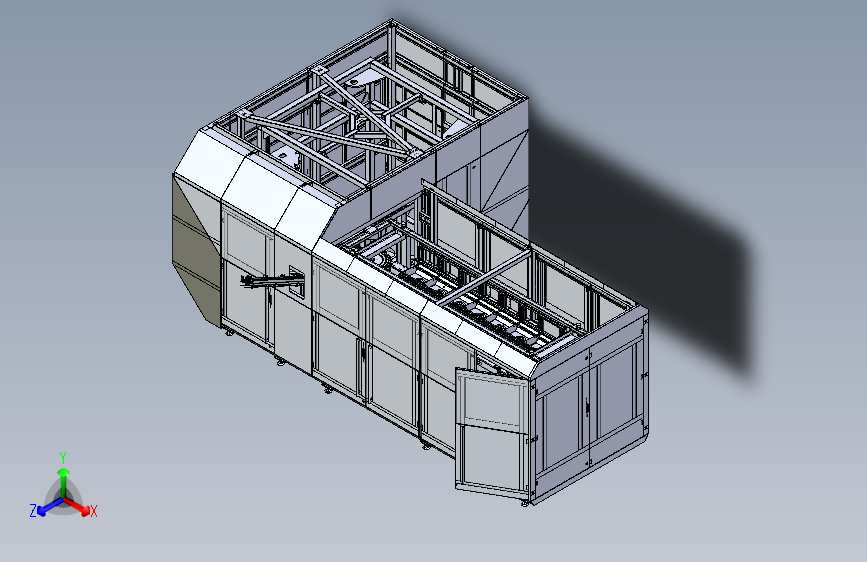
Task: Select the robotic arm protruding from the side window
Action: pos(272,280)
